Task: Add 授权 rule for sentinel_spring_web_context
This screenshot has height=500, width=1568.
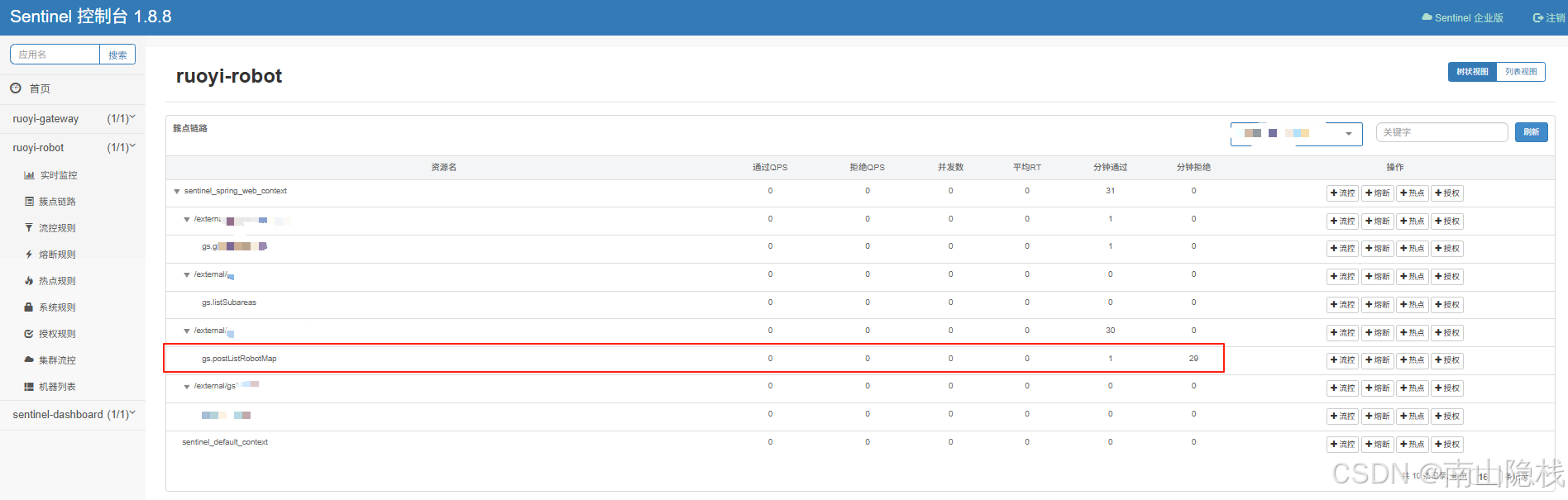Action: [x=1447, y=193]
